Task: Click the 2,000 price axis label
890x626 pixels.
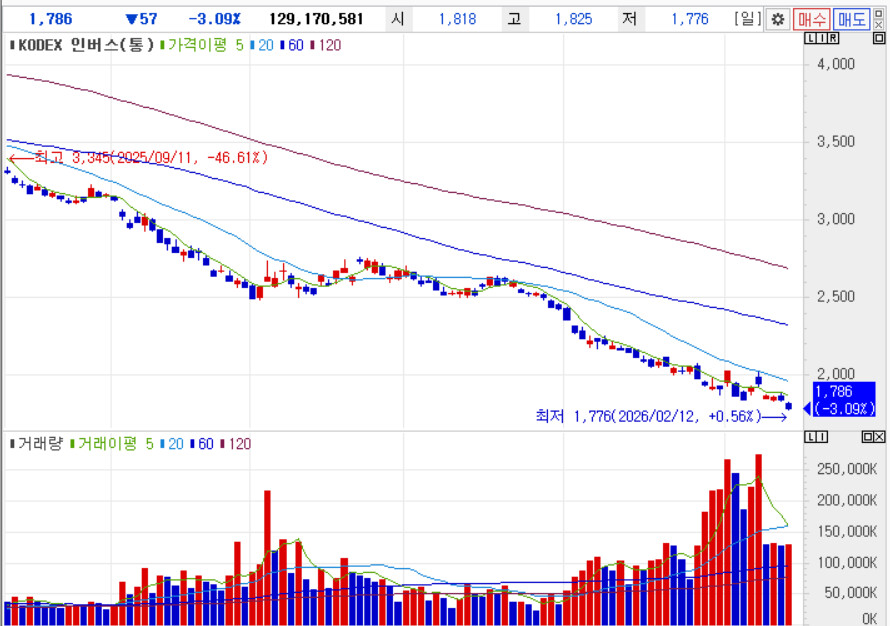Action: 836,373
